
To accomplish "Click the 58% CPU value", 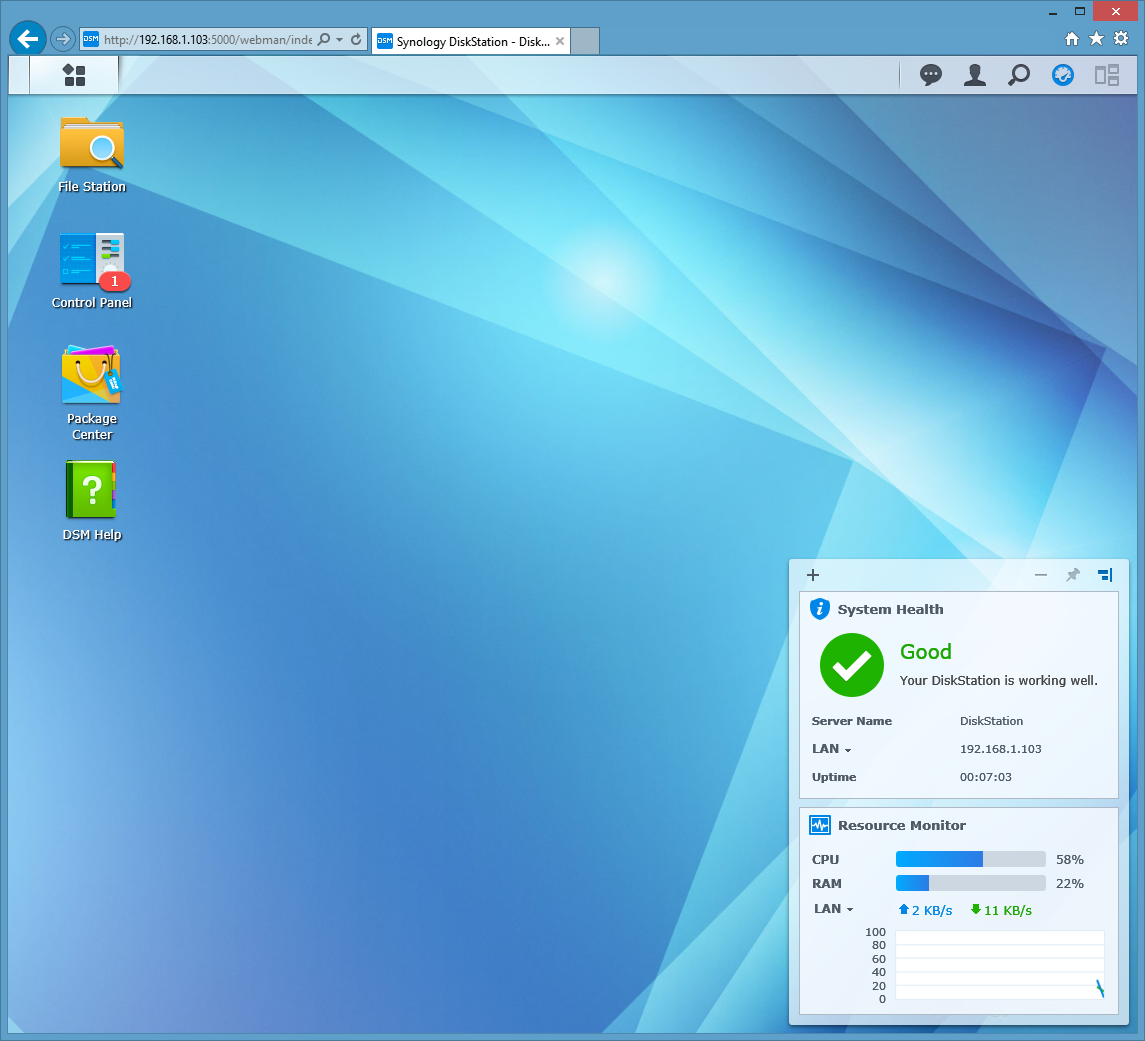I will tap(1070, 860).
